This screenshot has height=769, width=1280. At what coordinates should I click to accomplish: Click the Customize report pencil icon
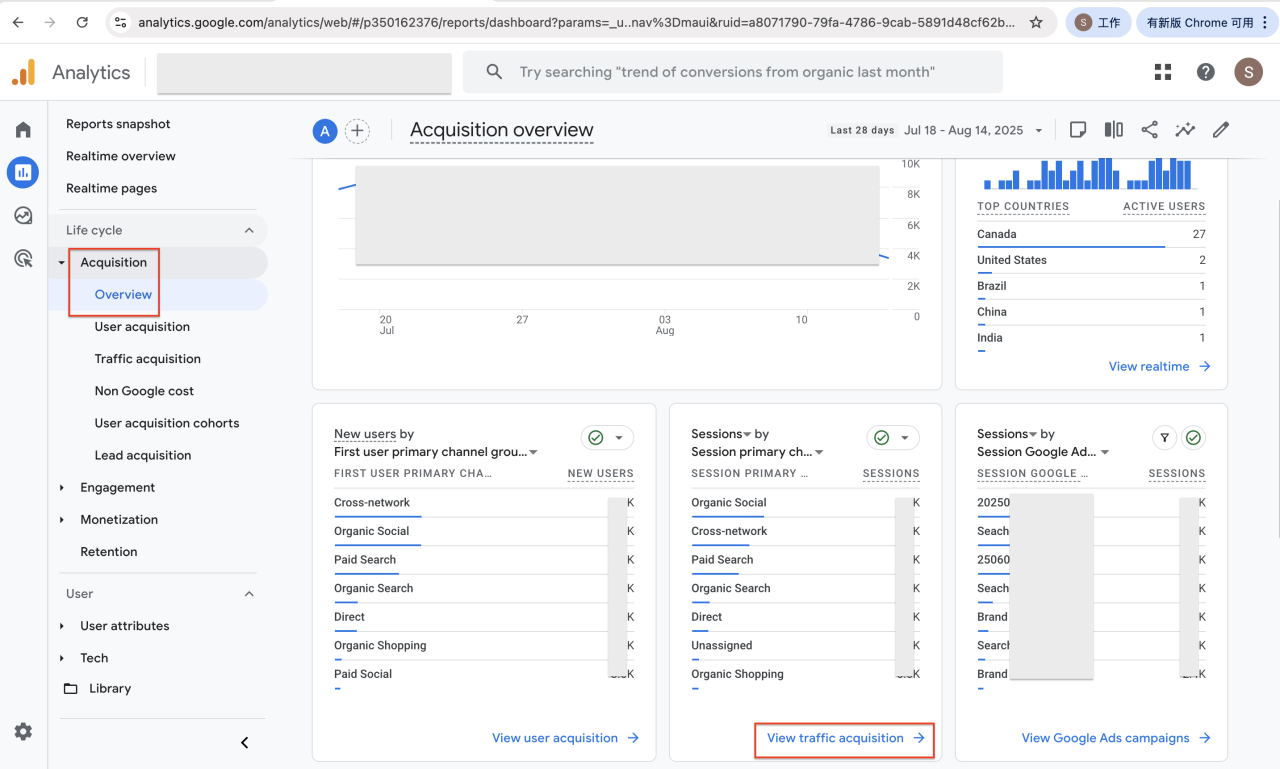pyautogui.click(x=1221, y=130)
